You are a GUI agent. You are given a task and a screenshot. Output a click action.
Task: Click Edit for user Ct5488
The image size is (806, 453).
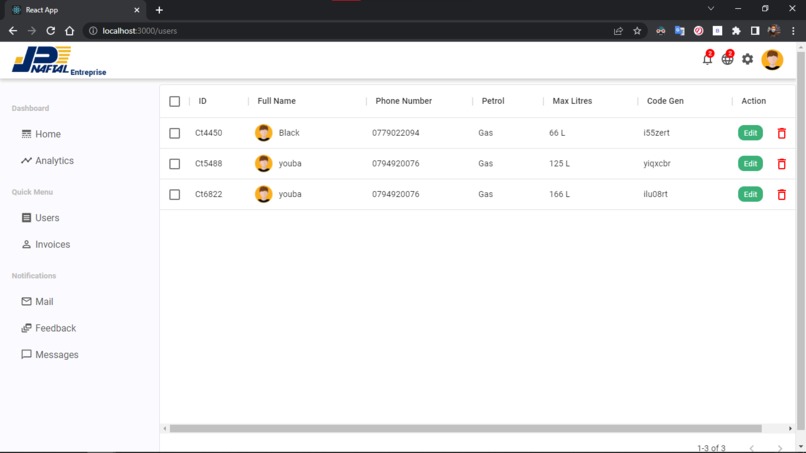(750, 164)
